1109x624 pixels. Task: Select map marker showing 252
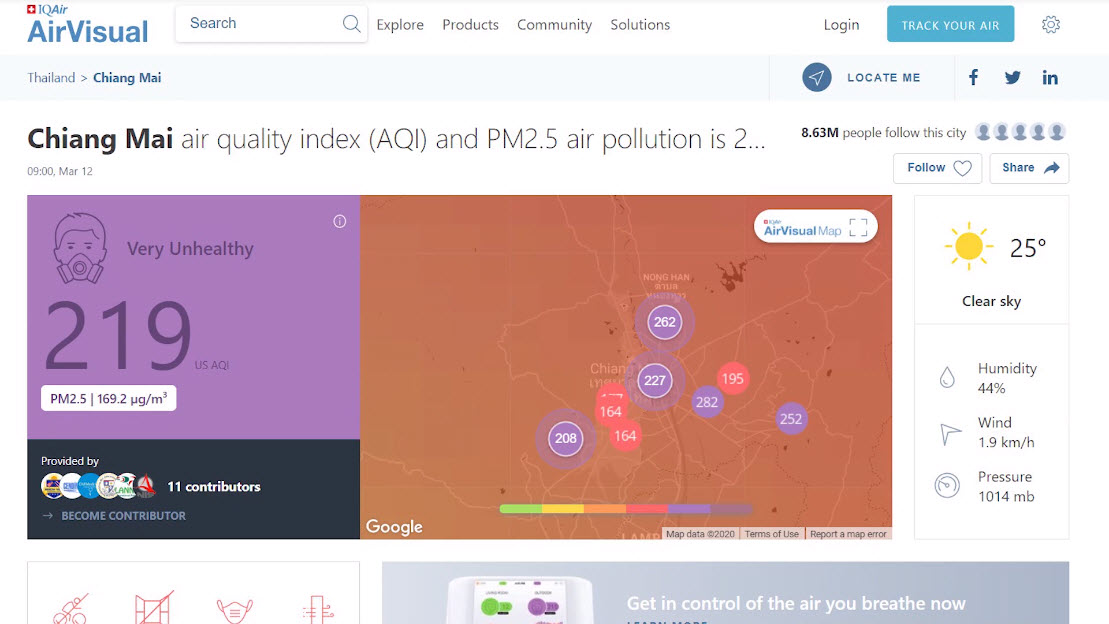[791, 419]
